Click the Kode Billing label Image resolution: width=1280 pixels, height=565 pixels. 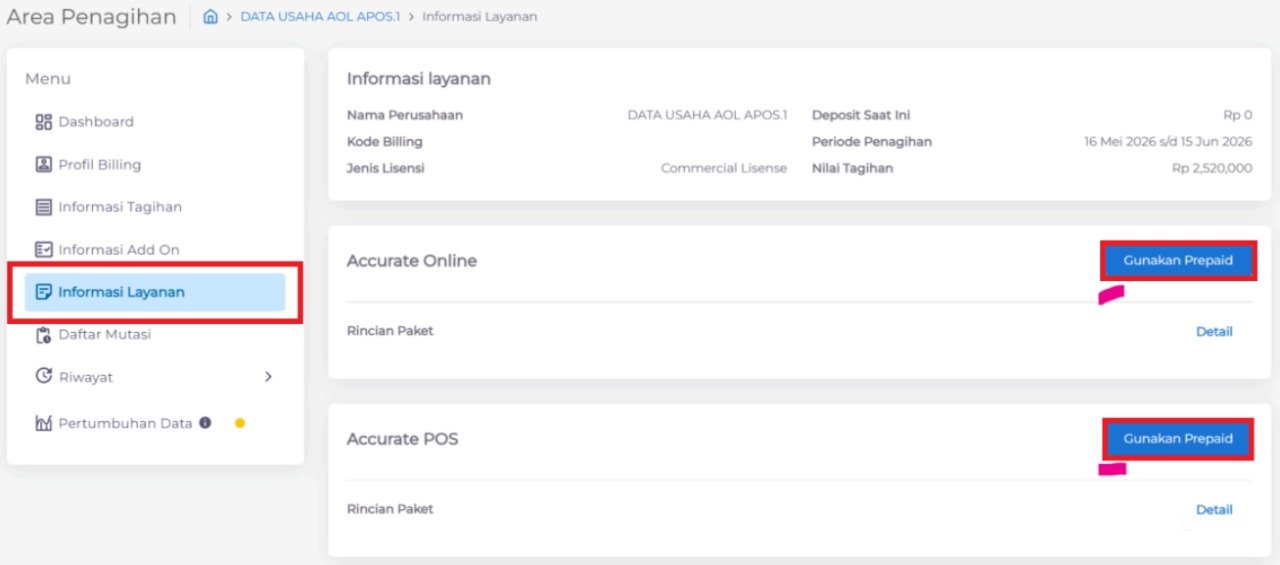(x=385, y=142)
